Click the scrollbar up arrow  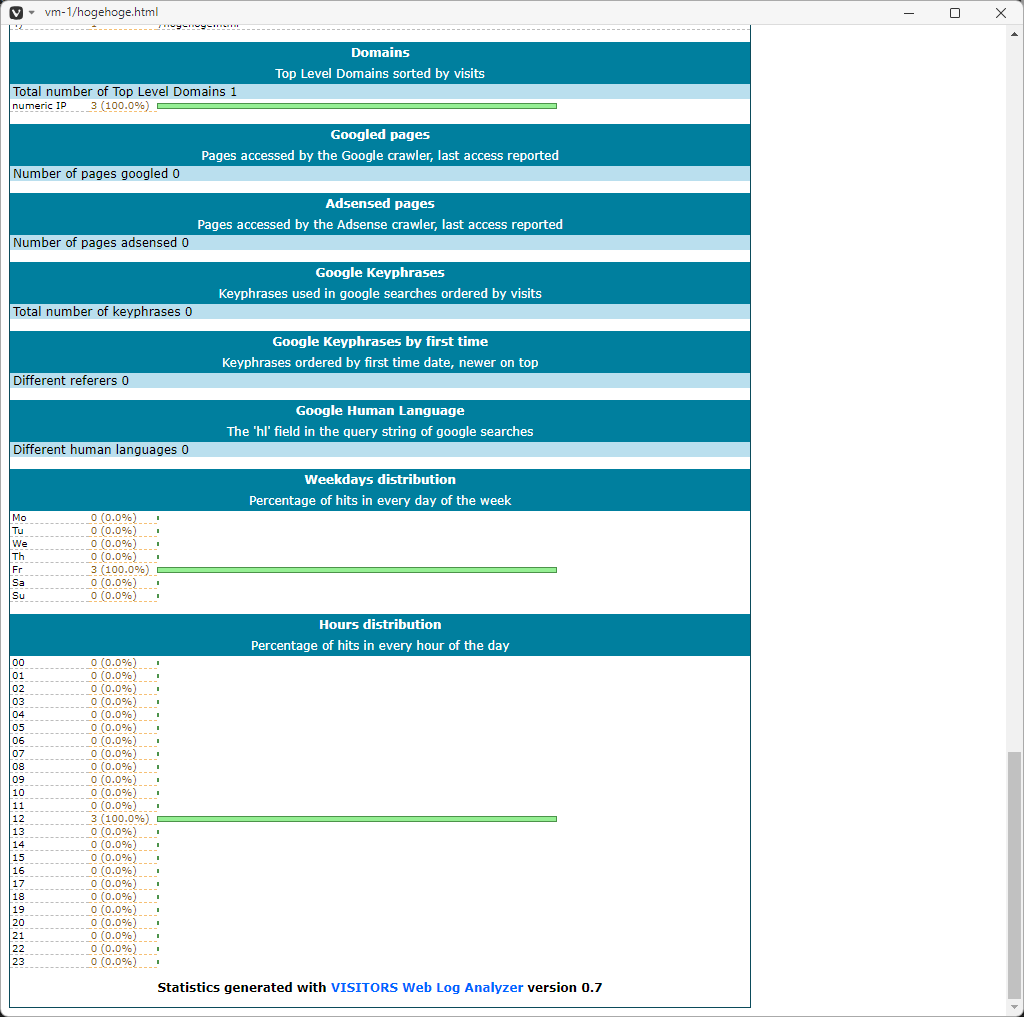pyautogui.click(x=1014, y=34)
